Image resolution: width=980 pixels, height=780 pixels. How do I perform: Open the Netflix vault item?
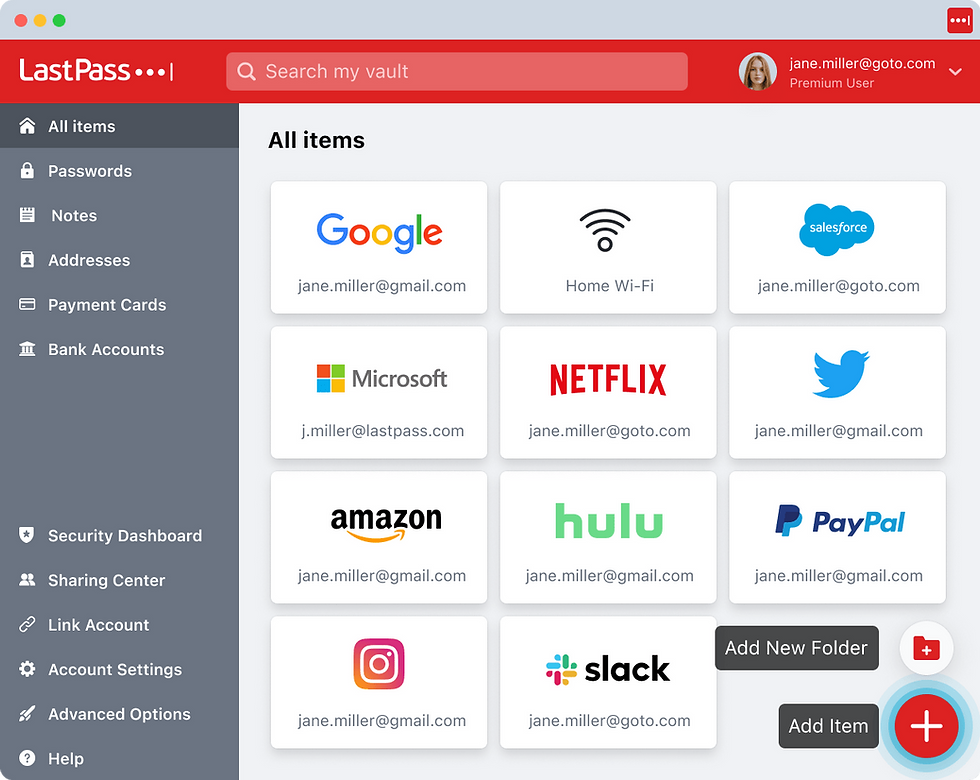(x=608, y=392)
